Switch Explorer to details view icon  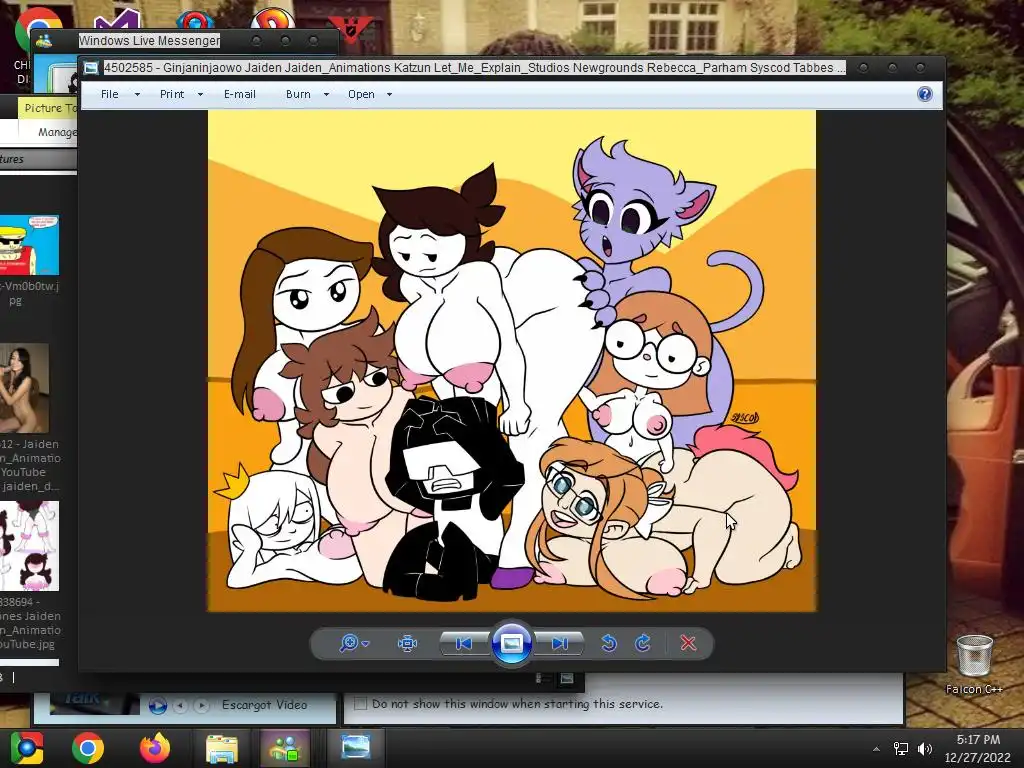click(x=543, y=679)
